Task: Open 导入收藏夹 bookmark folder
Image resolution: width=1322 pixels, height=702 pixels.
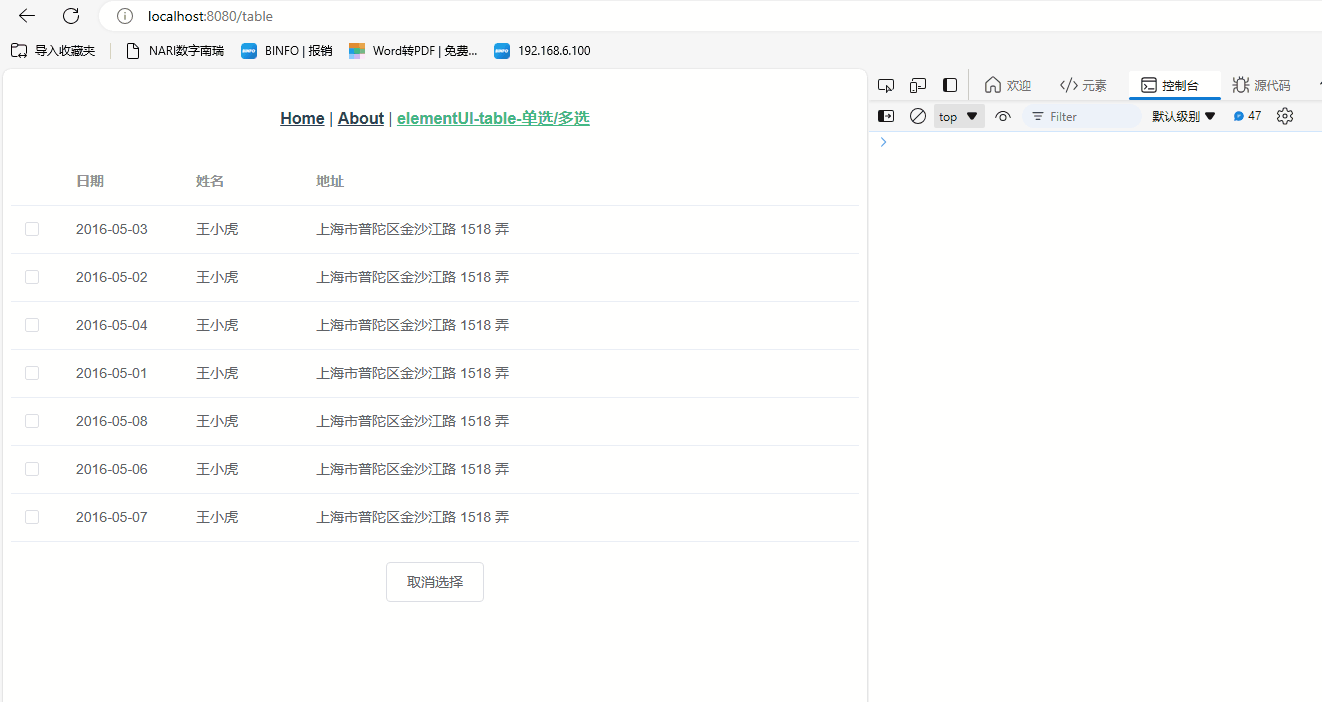Action: tap(53, 50)
